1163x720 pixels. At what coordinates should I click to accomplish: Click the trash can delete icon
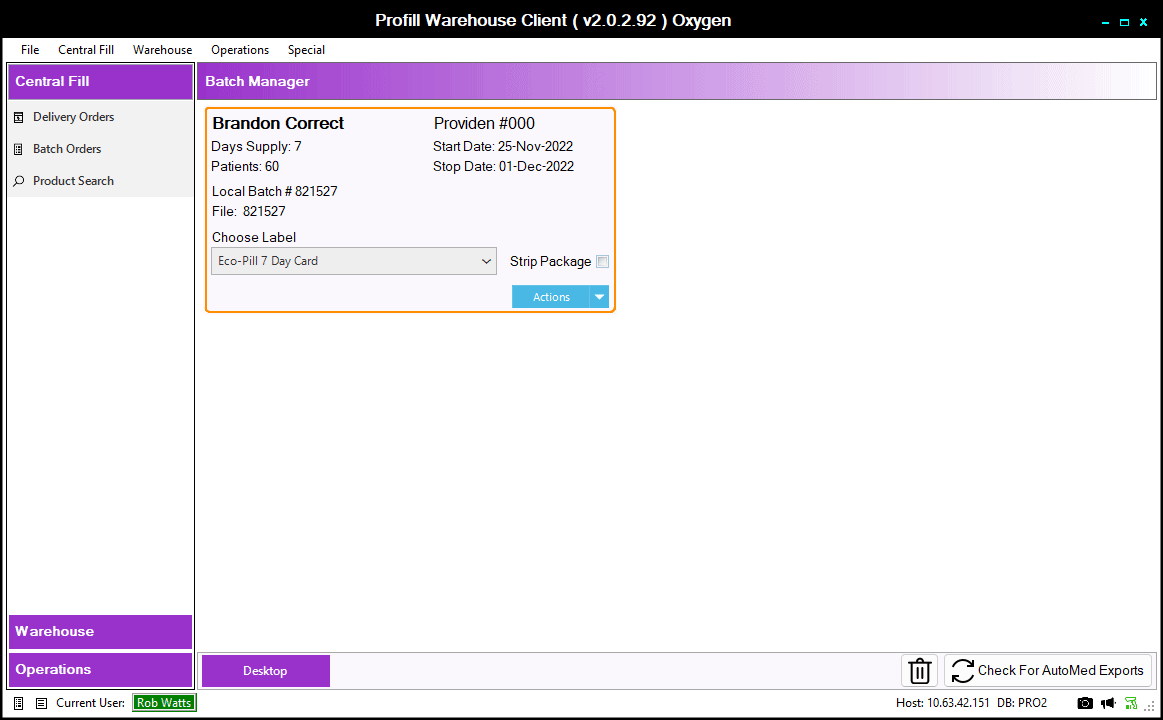[x=920, y=670]
